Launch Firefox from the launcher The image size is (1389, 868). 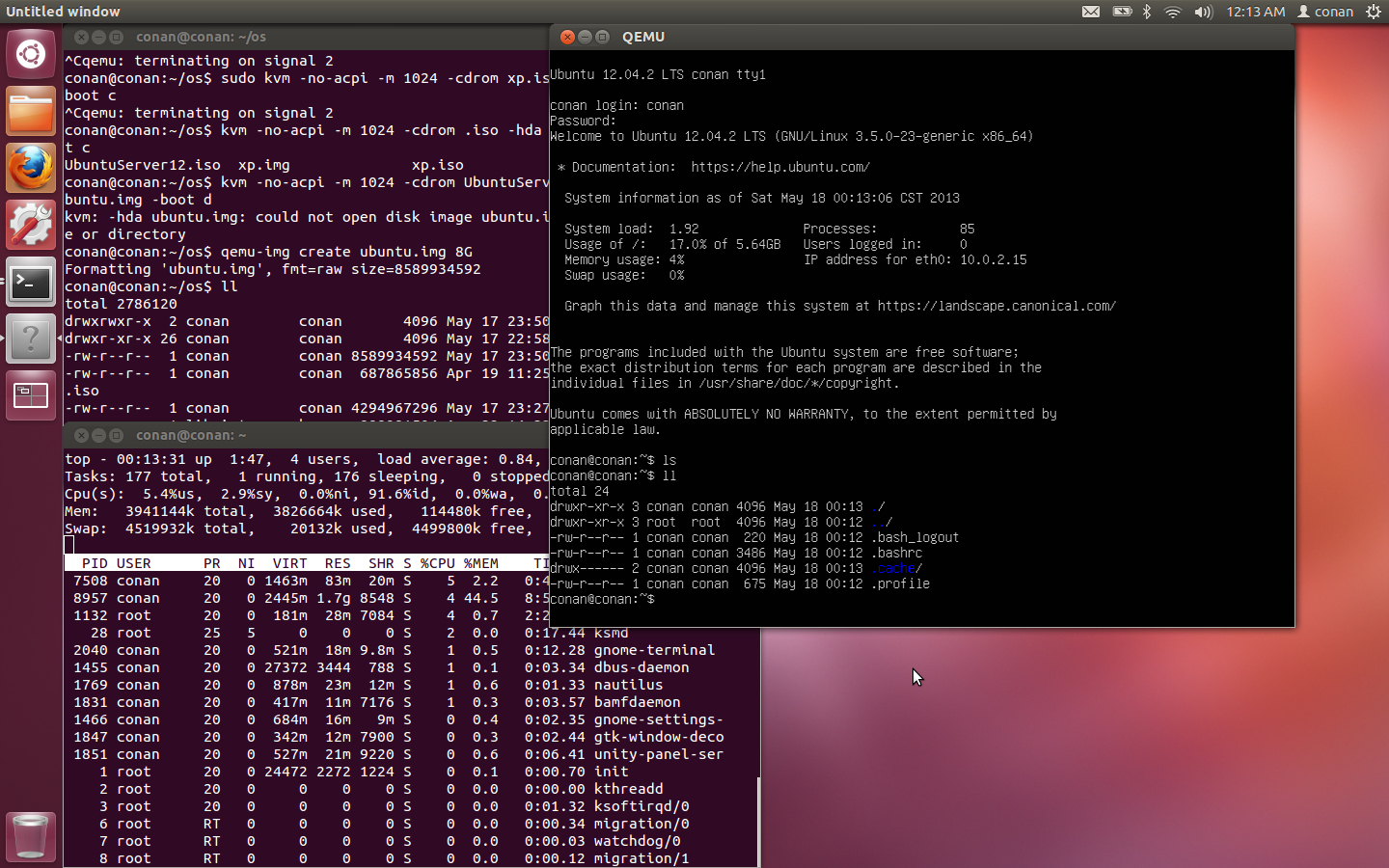pos(31,168)
